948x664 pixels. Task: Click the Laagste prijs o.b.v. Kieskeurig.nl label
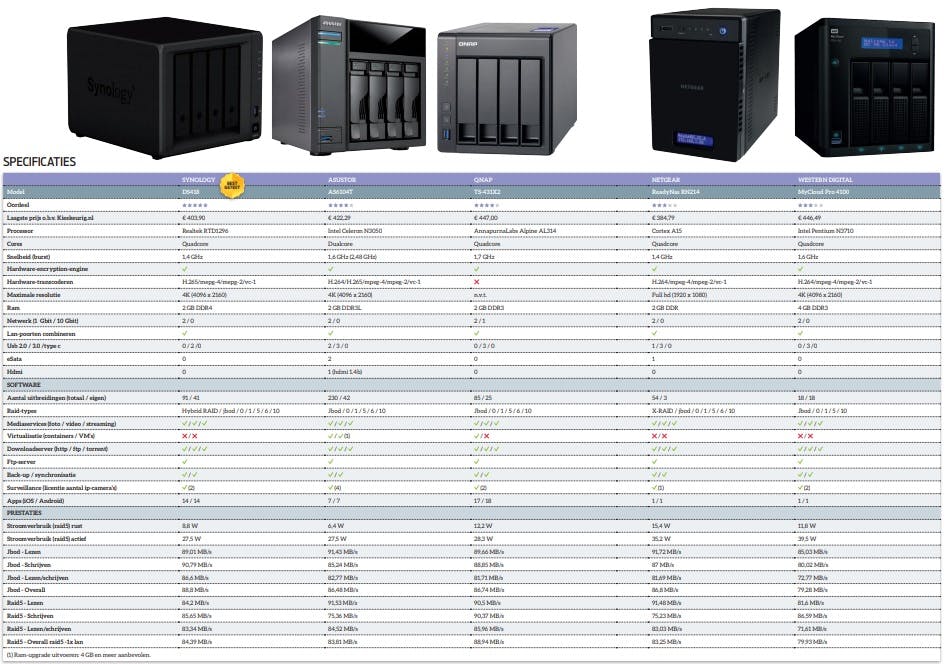50,218
